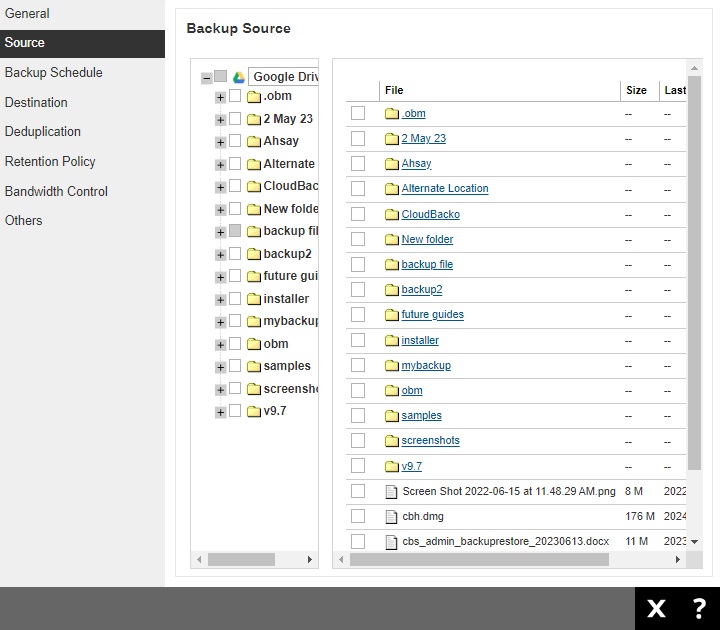Open the obm folder link in file list
This screenshot has width=720, height=630.
click(412, 391)
